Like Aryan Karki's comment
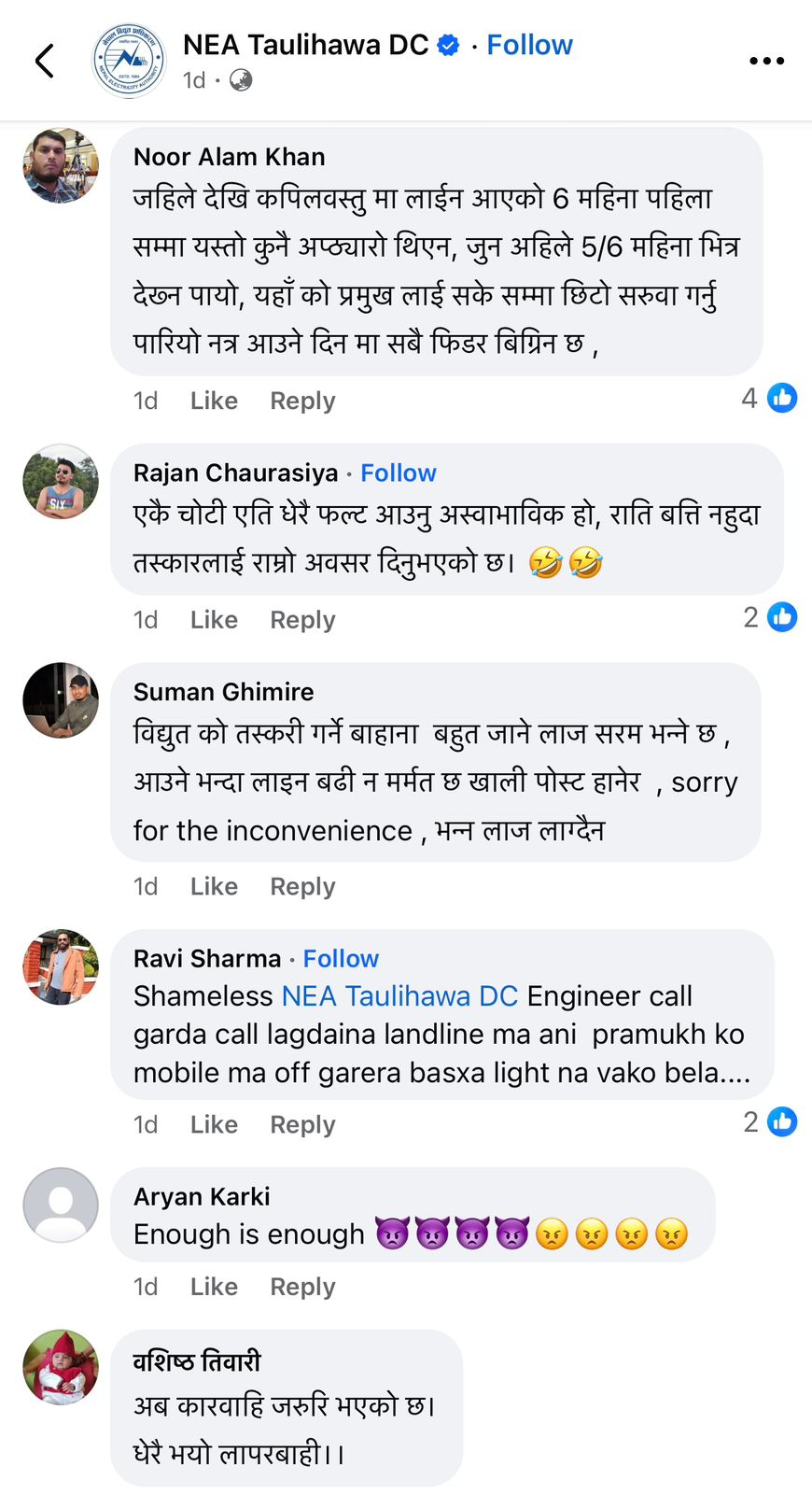 (214, 1287)
